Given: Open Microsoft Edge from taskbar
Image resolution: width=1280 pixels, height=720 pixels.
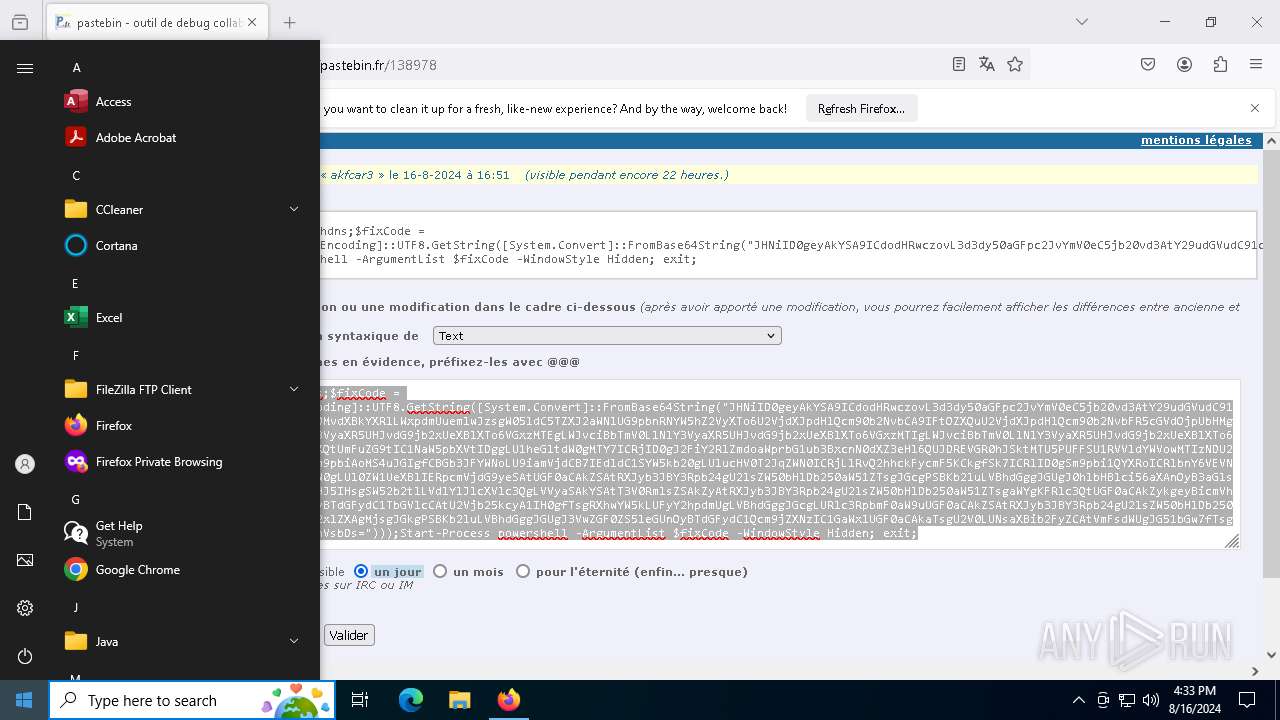Looking at the screenshot, I should [x=411, y=701].
